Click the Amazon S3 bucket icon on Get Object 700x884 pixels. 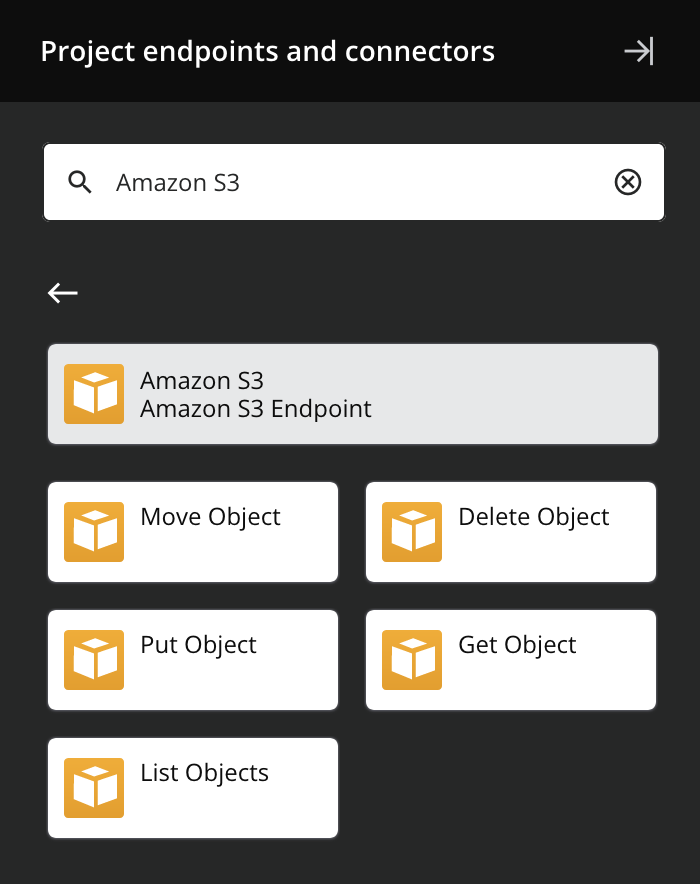coord(411,659)
